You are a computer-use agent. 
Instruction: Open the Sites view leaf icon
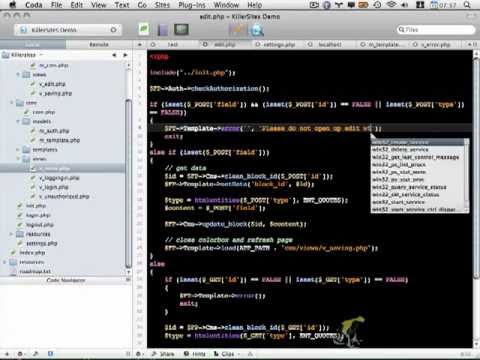pyautogui.click(x=143, y=30)
